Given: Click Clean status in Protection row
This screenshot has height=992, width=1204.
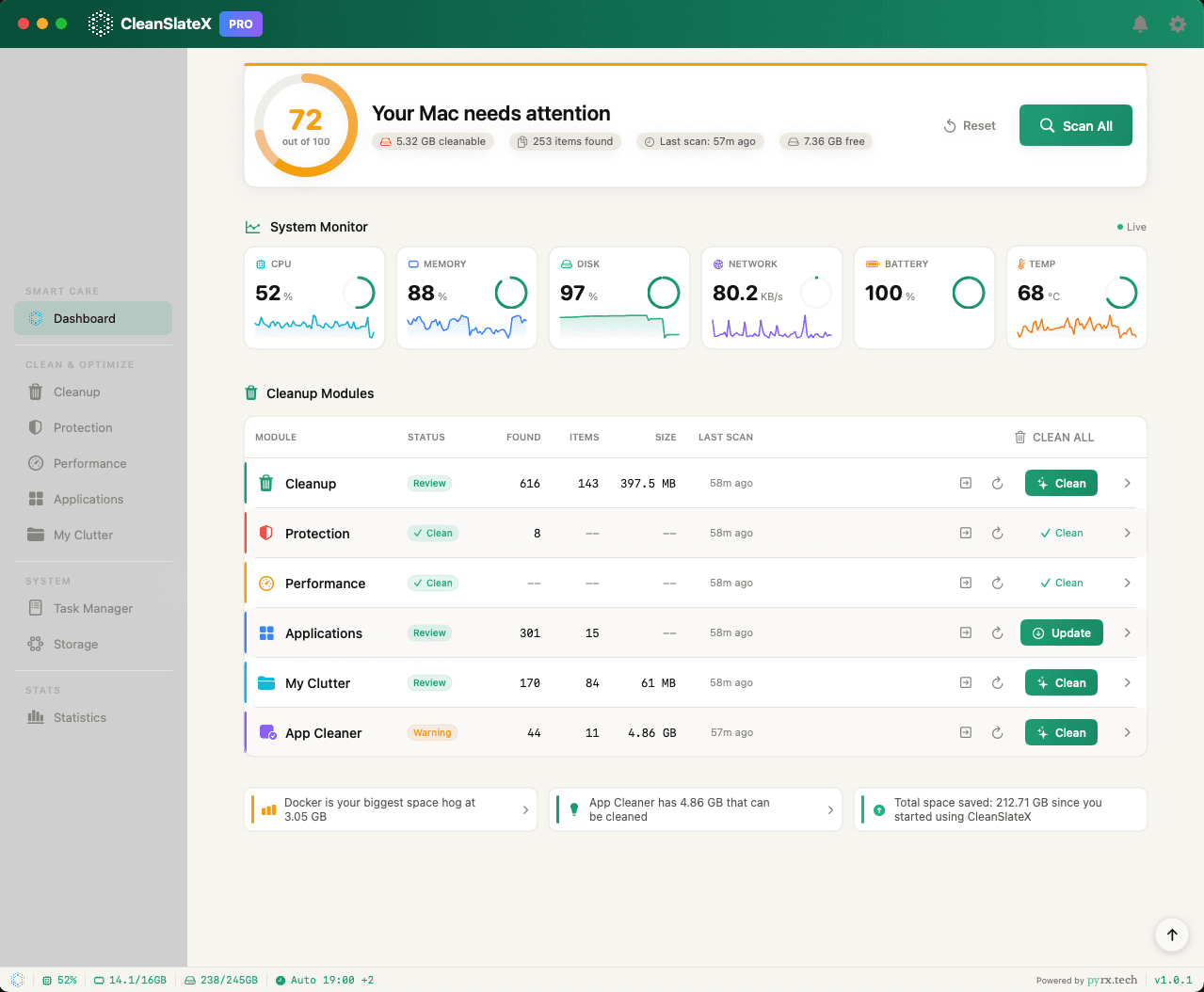Looking at the screenshot, I should click(x=433, y=533).
